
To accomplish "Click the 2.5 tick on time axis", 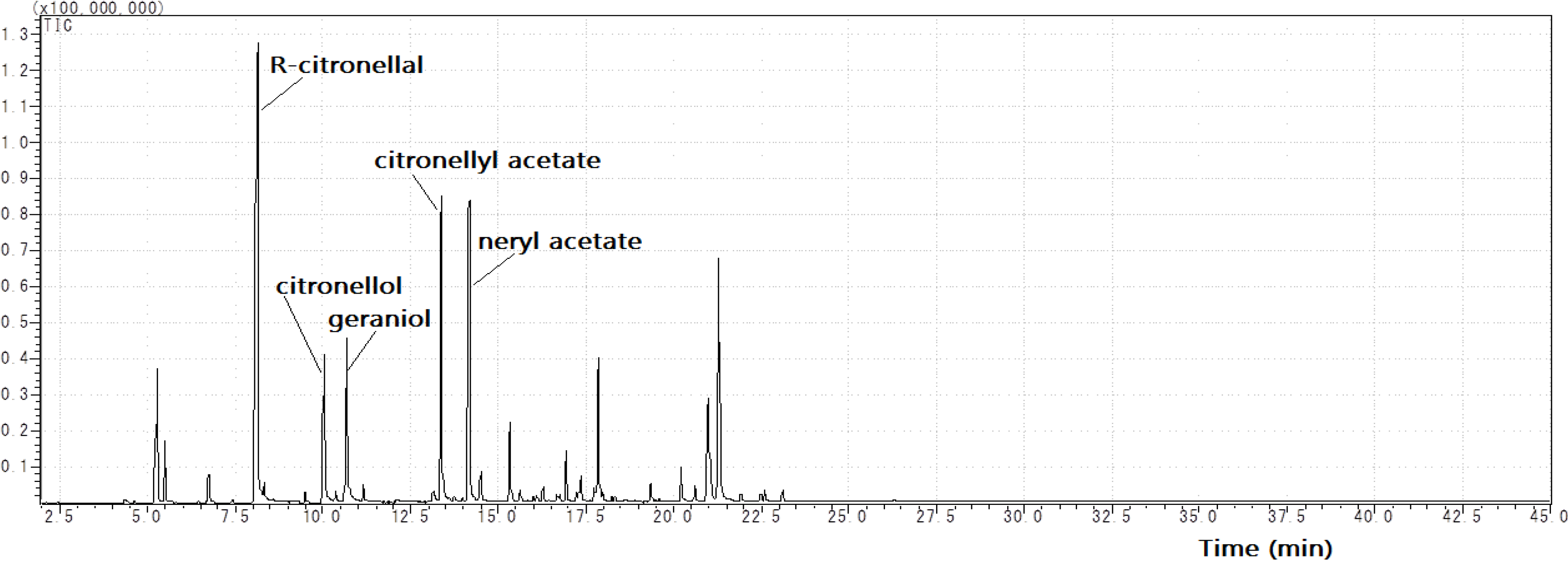I will click(x=59, y=517).
